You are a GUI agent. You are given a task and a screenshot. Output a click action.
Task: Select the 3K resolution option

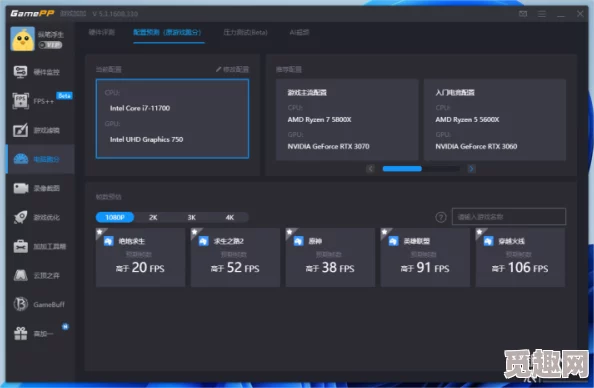click(x=192, y=217)
